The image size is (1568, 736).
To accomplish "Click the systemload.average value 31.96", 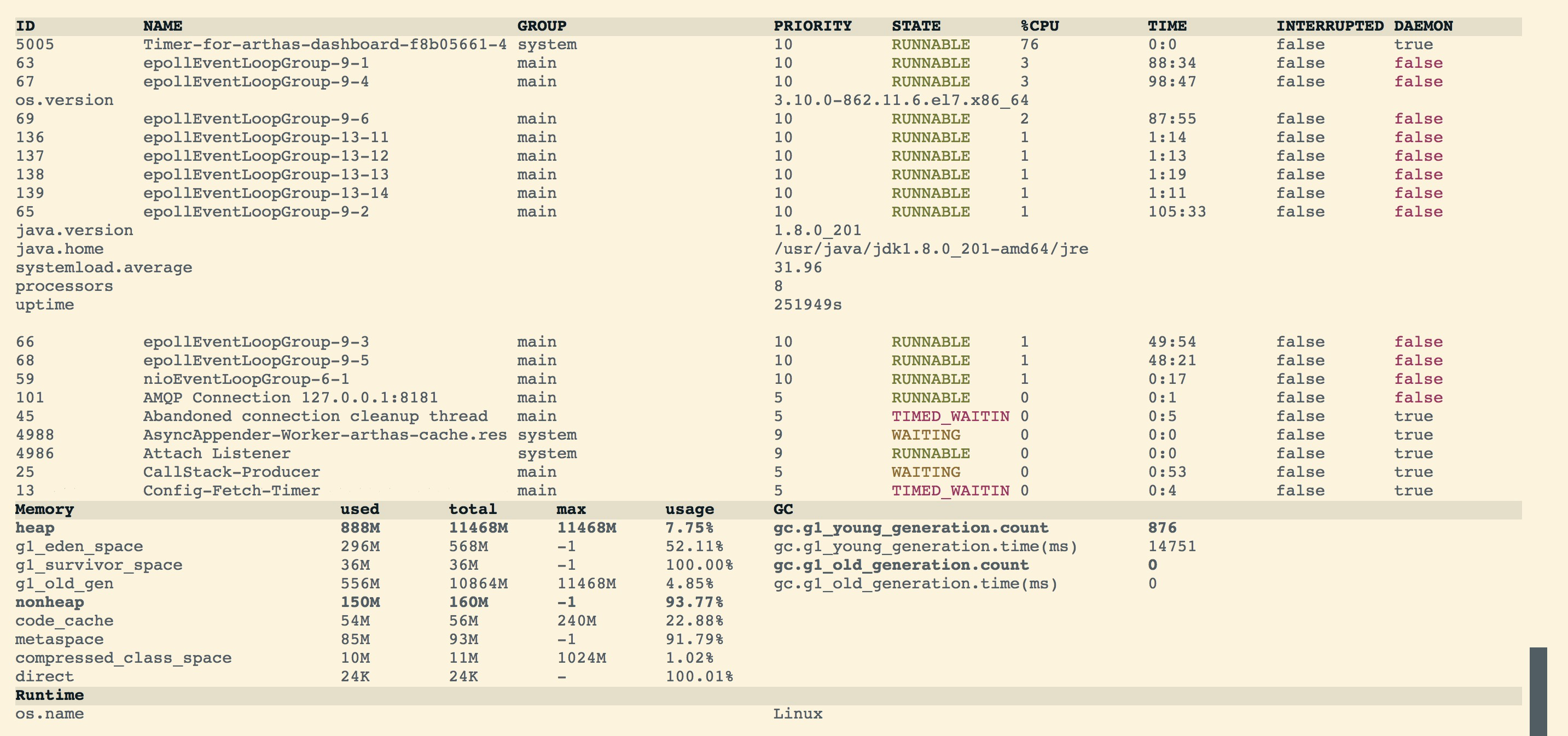I will coord(797,267).
